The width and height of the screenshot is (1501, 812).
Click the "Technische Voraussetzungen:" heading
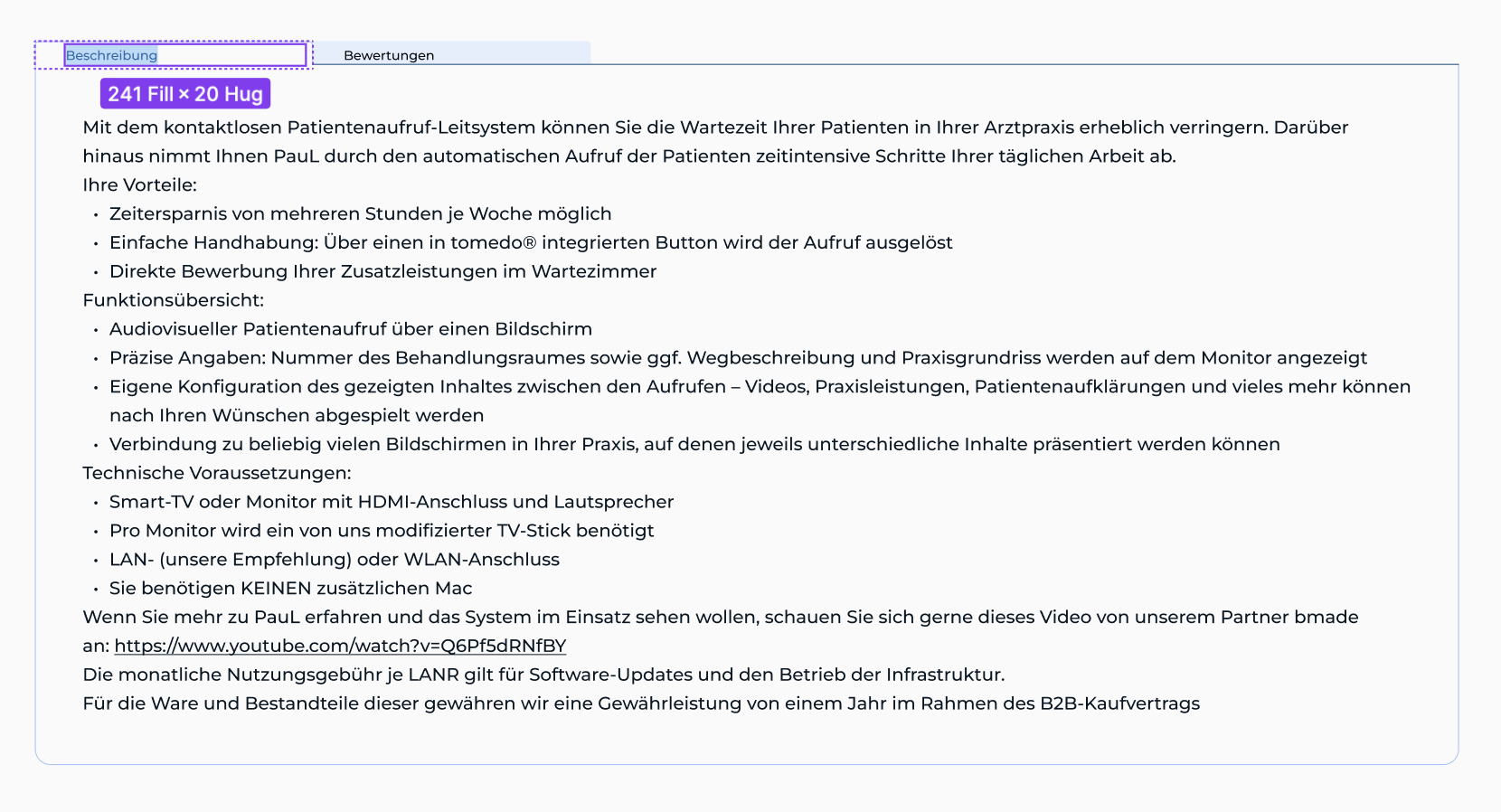pyautogui.click(x=216, y=473)
